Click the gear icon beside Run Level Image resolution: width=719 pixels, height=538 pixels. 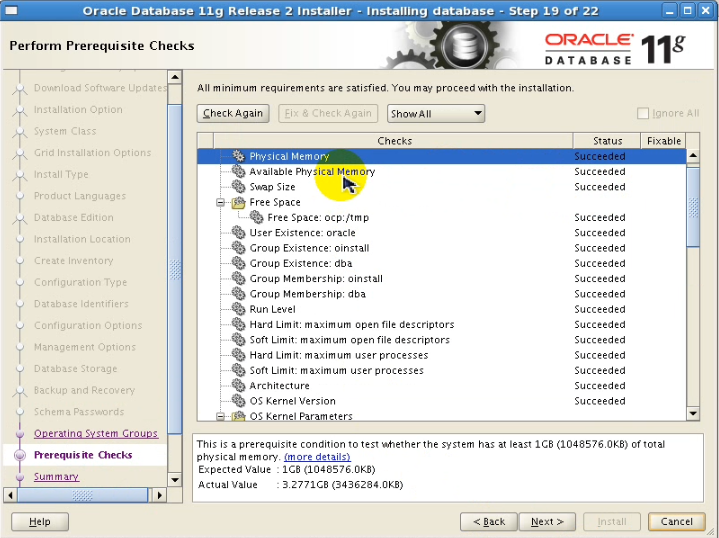[238, 309]
